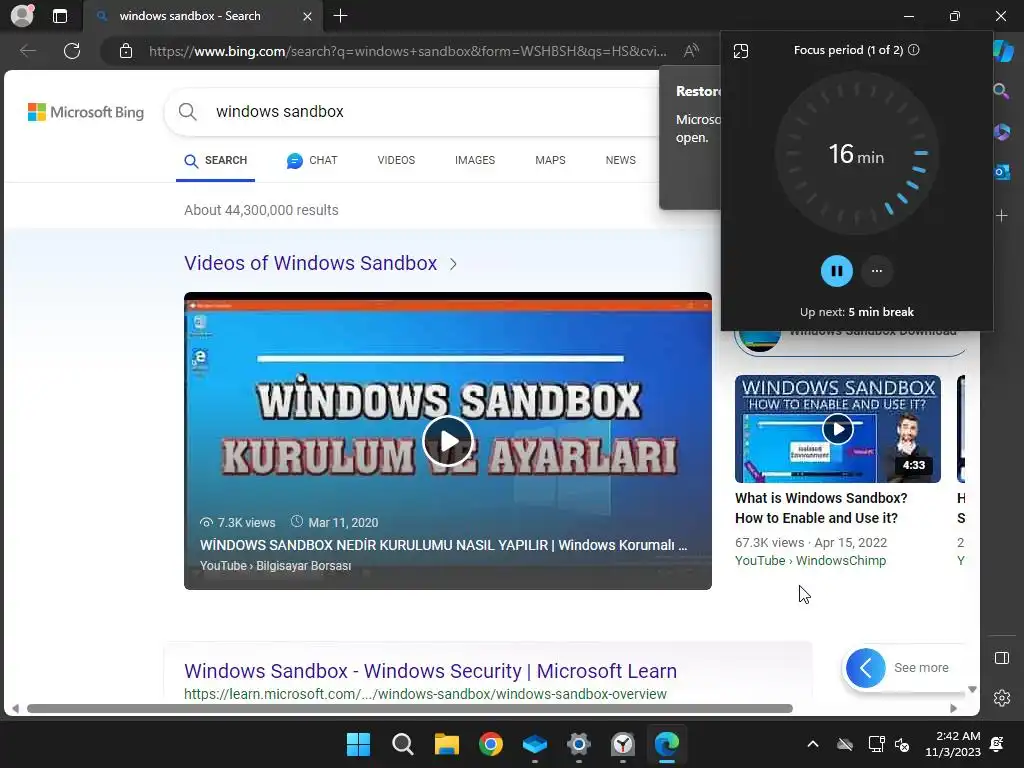
Task: Switch to the MAPS tab
Action: pyautogui.click(x=550, y=160)
